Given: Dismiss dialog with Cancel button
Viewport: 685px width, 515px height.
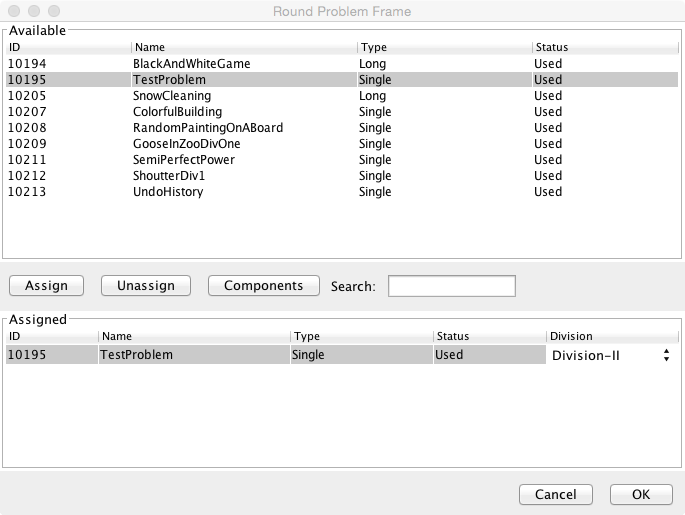Looking at the screenshot, I should [x=555, y=494].
